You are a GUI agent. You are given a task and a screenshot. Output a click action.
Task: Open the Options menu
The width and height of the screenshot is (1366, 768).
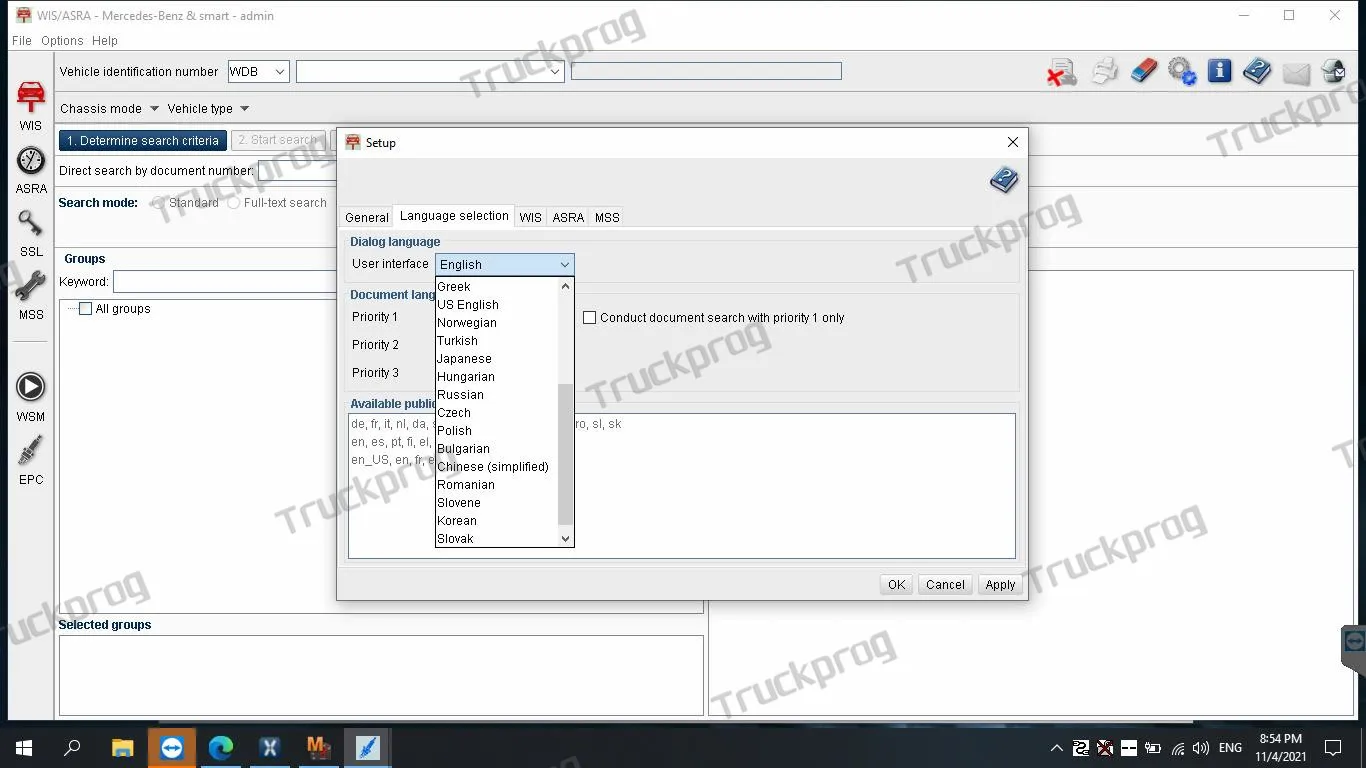(x=62, y=41)
